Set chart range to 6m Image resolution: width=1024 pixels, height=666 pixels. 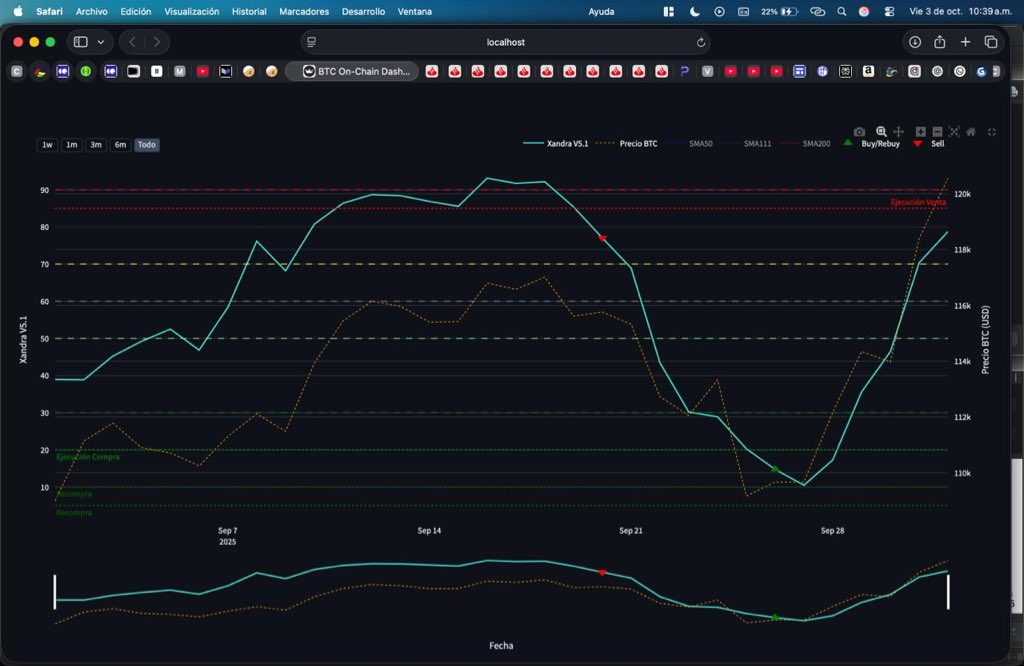(x=120, y=145)
